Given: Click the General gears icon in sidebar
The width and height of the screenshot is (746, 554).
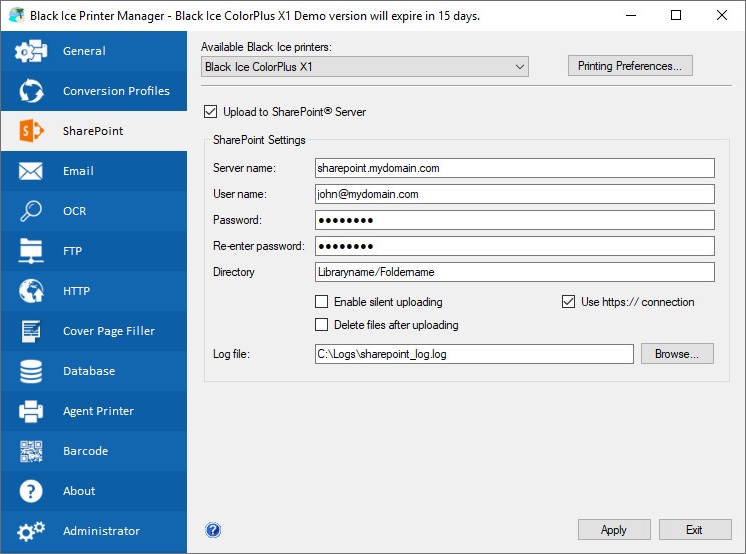Looking at the screenshot, I should (x=31, y=51).
